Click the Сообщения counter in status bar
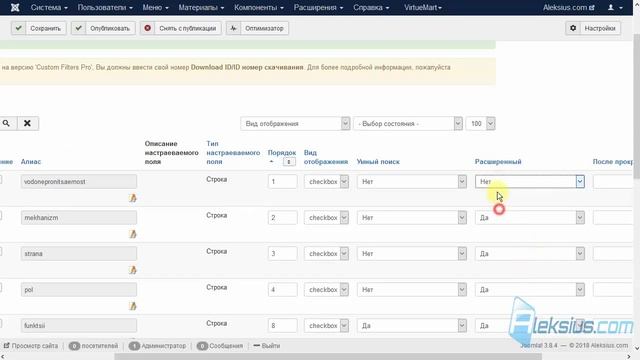Viewport: 640px width, 360px height. pyautogui.click(x=220, y=346)
